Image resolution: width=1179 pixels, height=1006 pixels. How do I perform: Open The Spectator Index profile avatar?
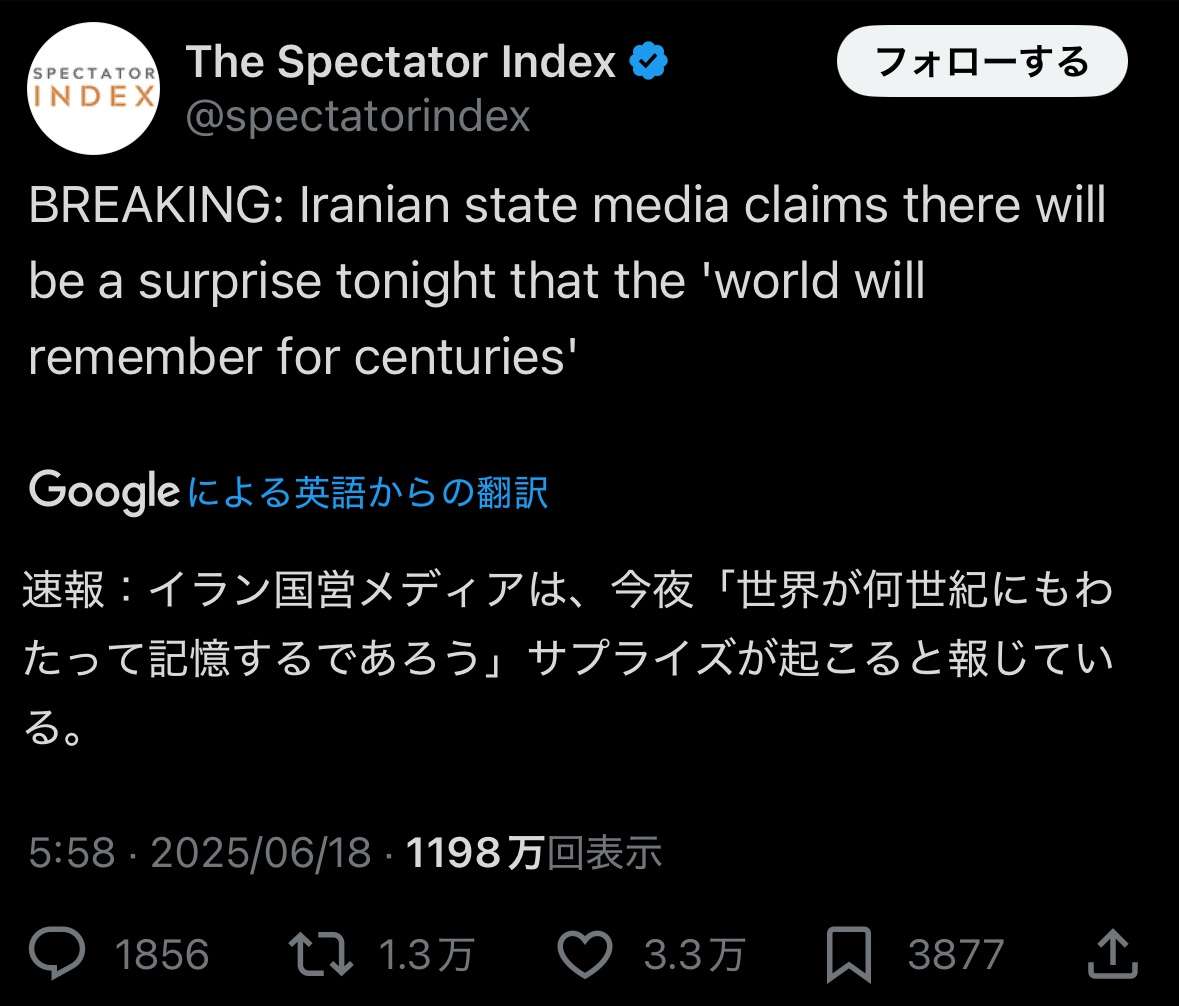coord(93,87)
